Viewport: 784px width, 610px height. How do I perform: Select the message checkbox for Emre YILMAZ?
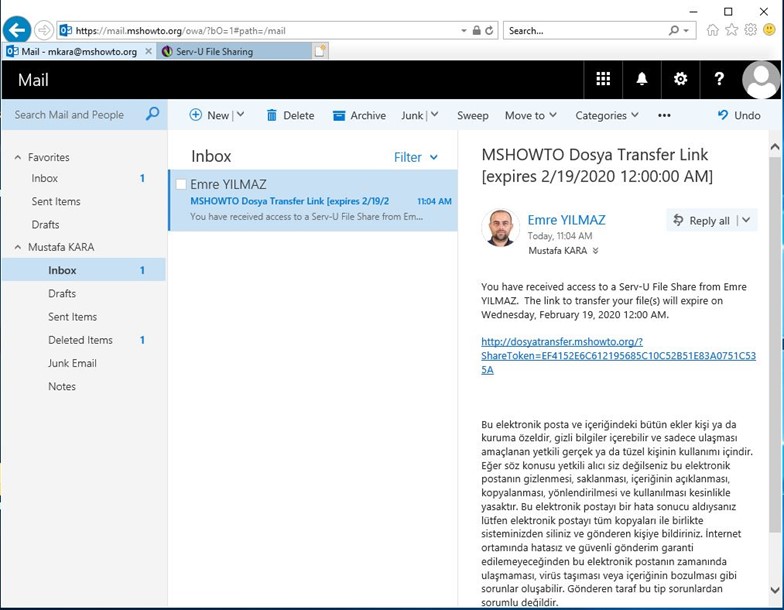(x=181, y=184)
